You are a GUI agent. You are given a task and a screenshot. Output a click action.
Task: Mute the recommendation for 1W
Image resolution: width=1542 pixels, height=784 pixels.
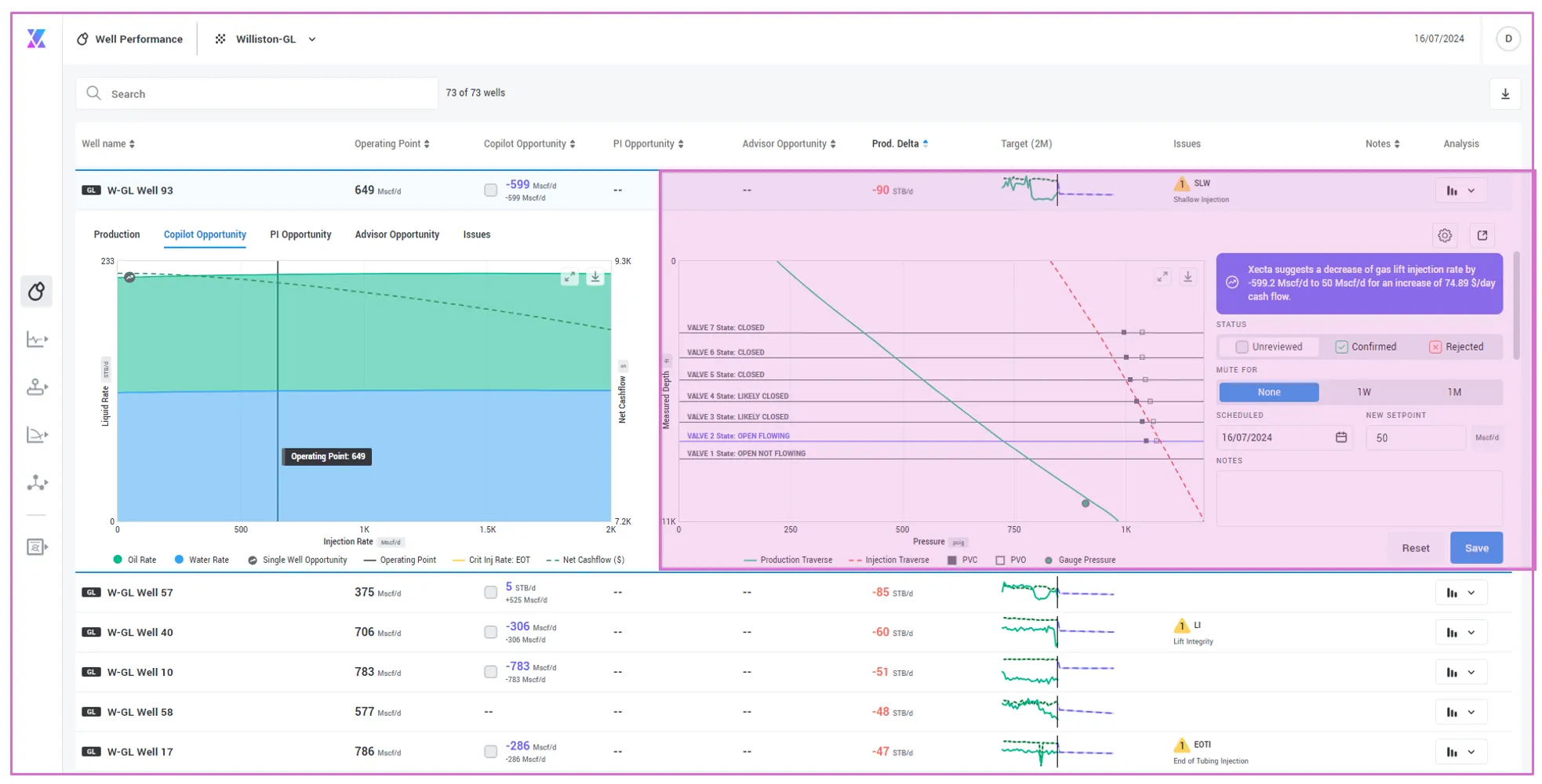[x=1364, y=392]
